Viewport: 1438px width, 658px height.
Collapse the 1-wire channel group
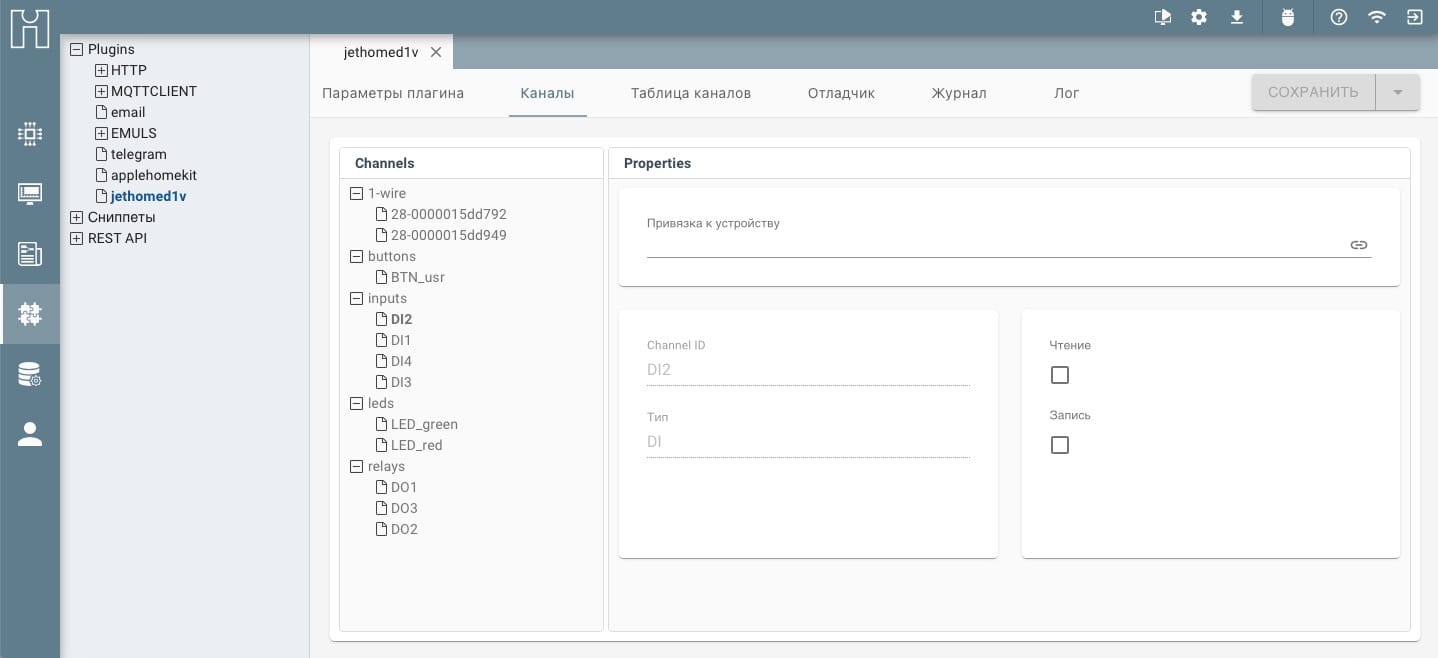click(356, 193)
